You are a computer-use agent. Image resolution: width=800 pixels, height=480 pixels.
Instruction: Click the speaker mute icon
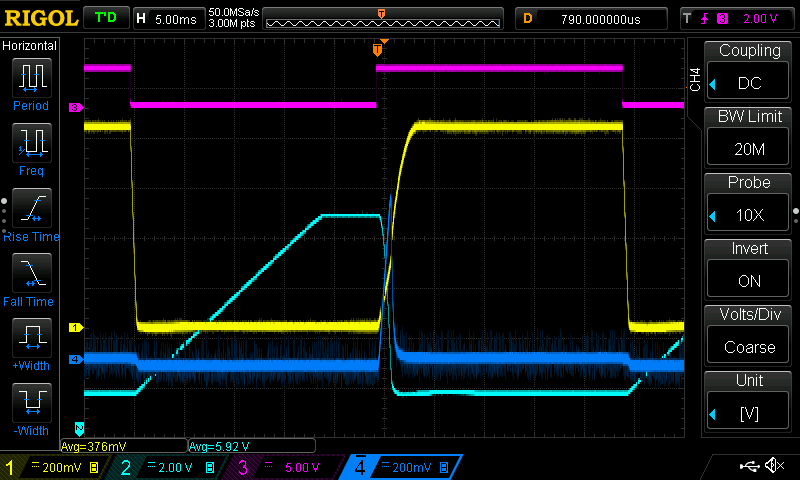774,466
